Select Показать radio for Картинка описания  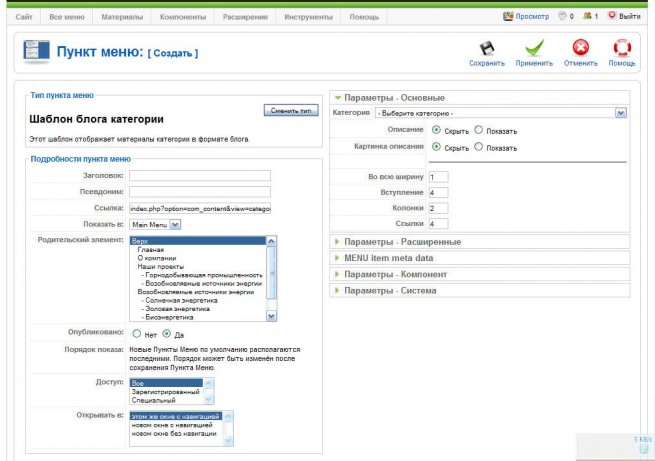coord(479,147)
